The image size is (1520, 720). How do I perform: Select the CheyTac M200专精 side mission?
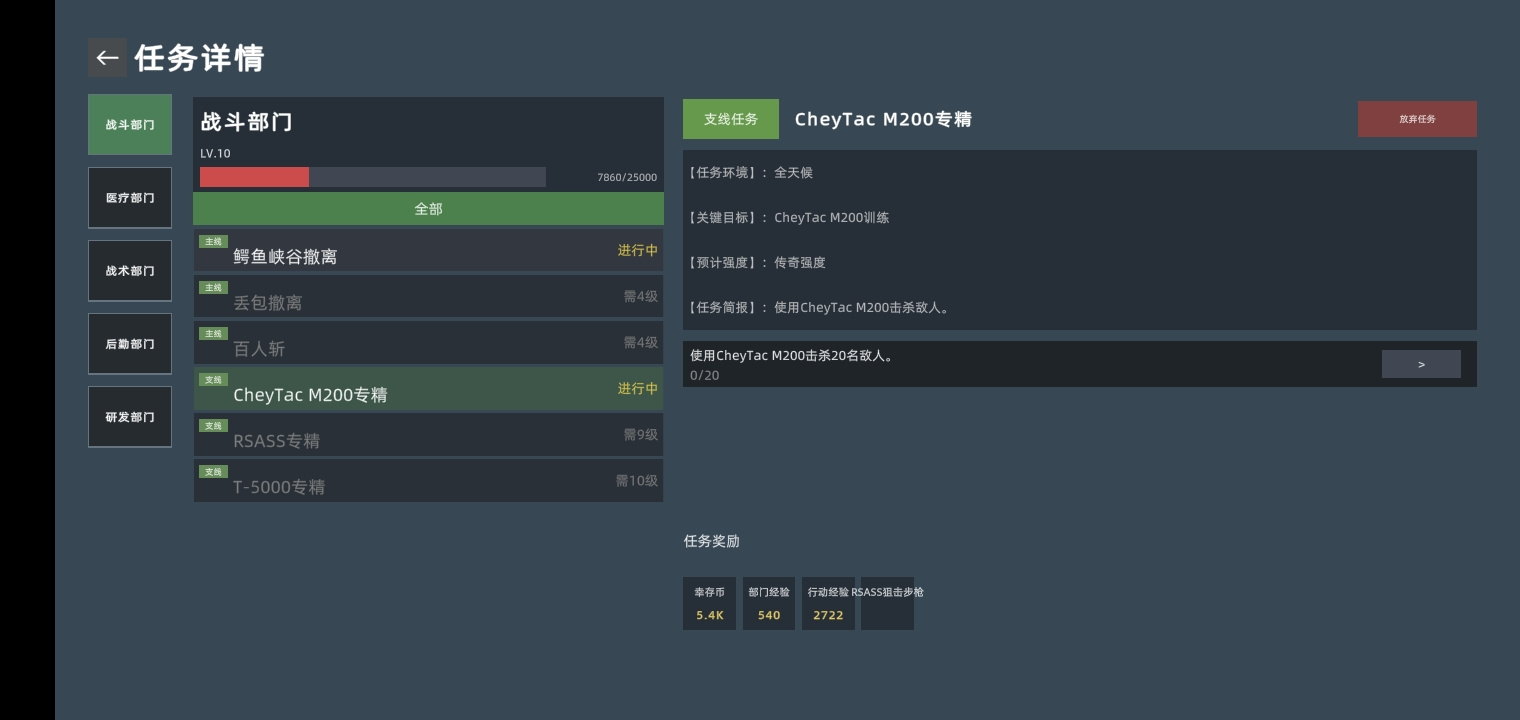tap(428, 388)
